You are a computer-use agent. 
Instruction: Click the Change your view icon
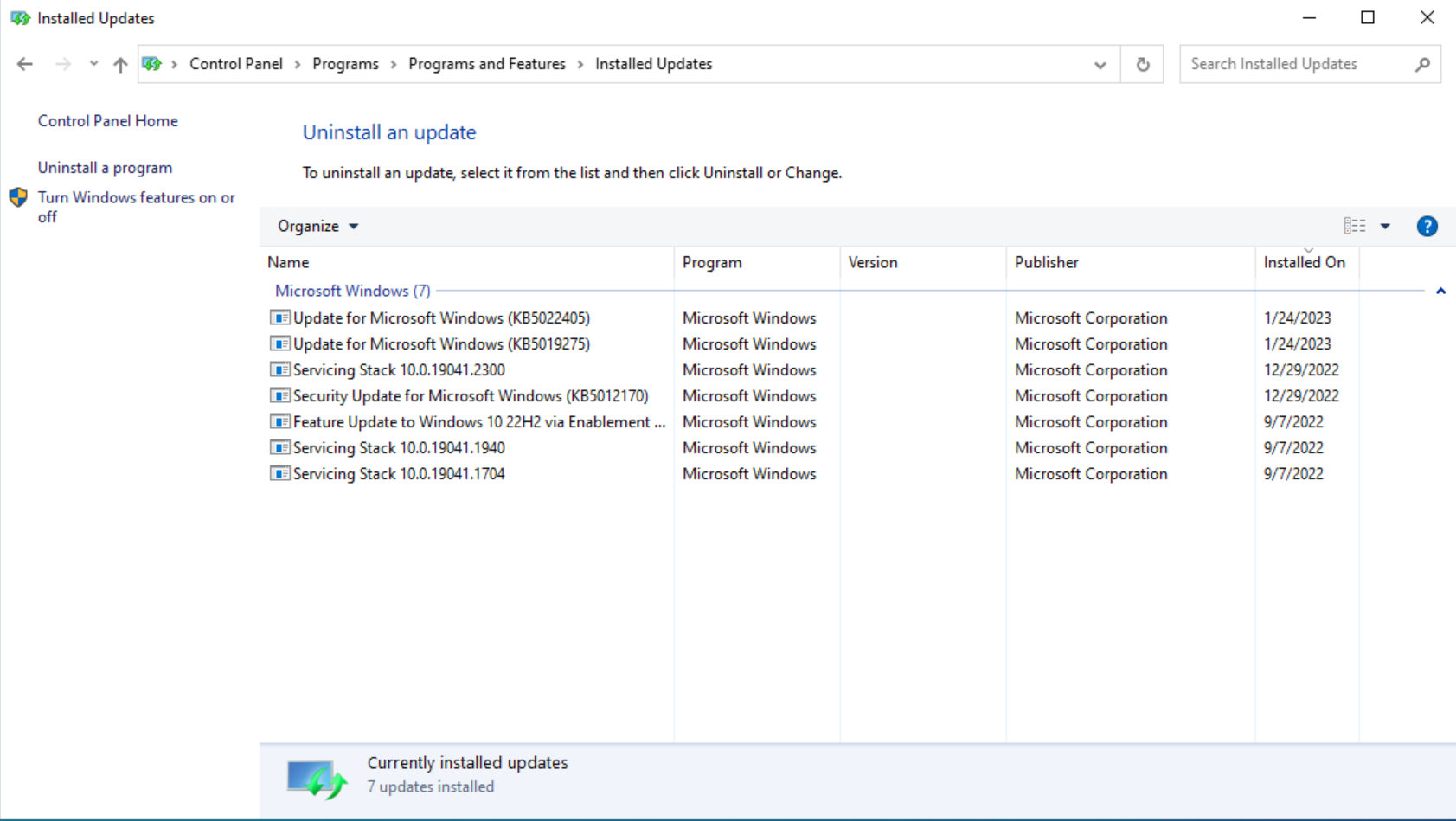[x=1354, y=226]
